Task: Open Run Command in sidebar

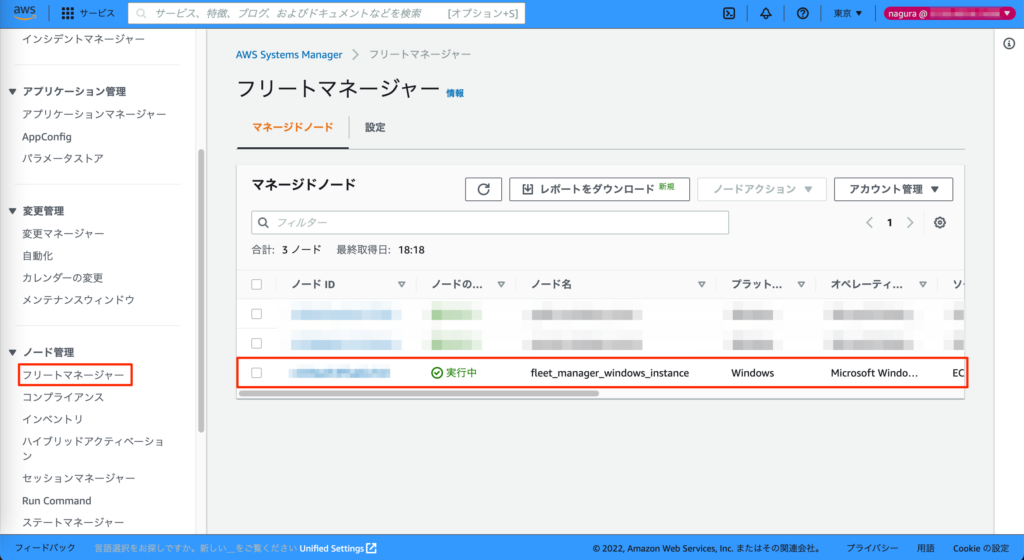Action: click(57, 501)
